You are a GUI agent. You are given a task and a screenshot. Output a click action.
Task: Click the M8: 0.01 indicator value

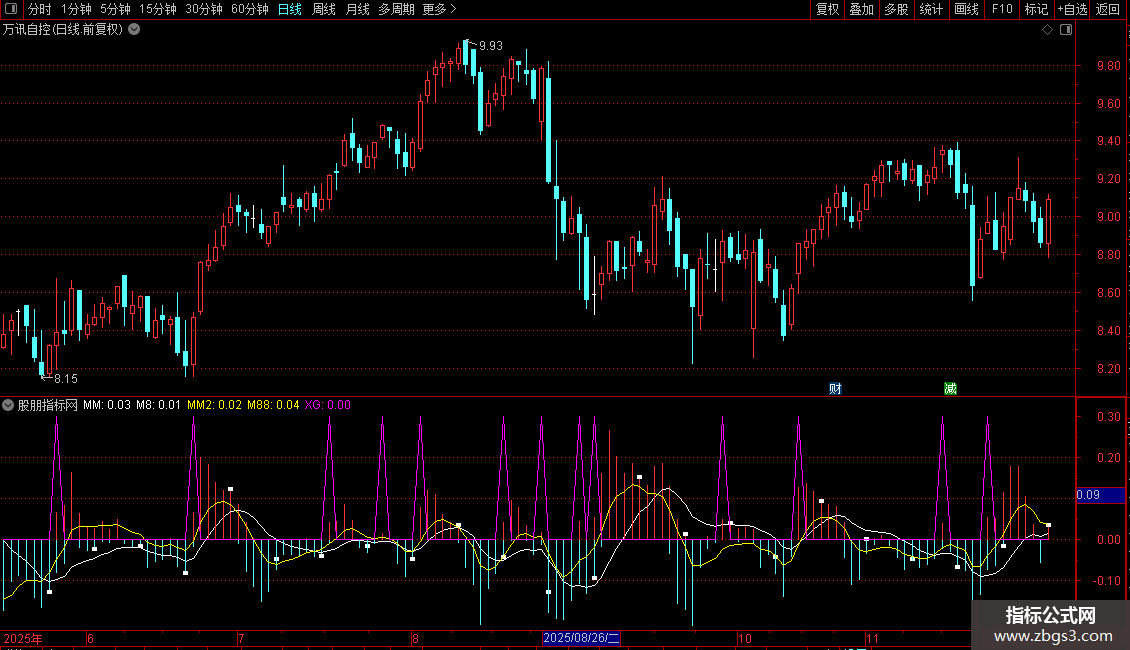[x=159, y=405]
